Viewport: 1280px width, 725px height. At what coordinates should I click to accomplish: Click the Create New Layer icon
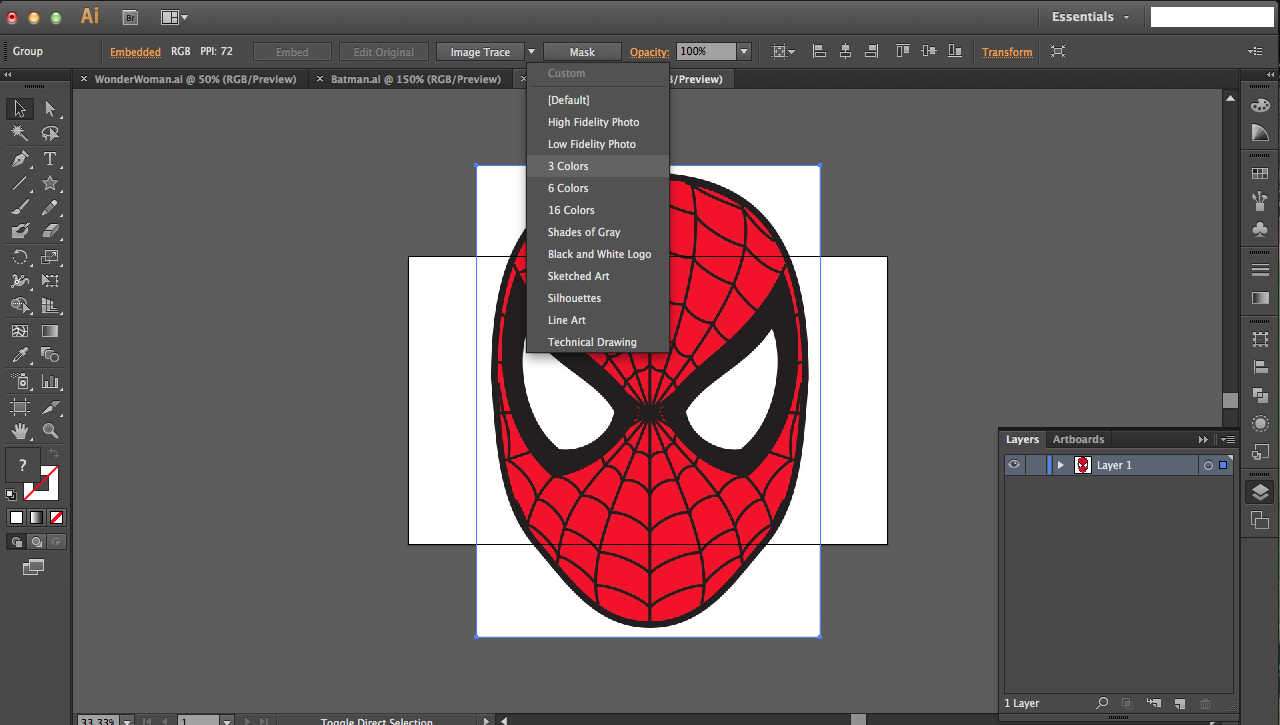1179,704
